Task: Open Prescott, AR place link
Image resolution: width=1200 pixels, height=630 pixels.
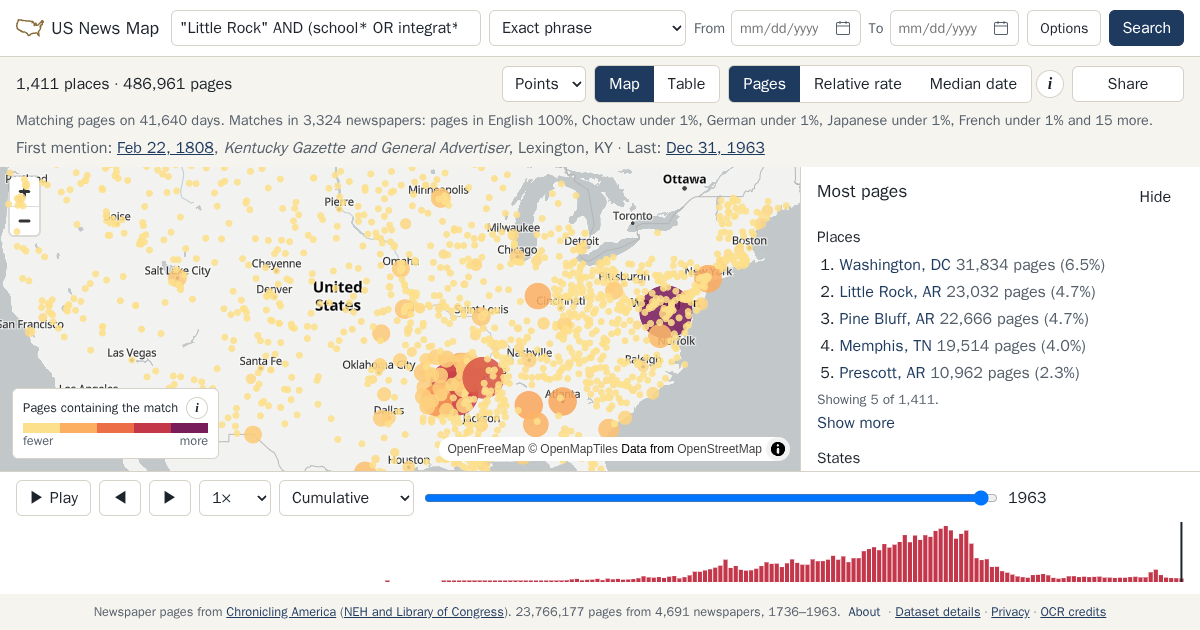Action: [882, 373]
